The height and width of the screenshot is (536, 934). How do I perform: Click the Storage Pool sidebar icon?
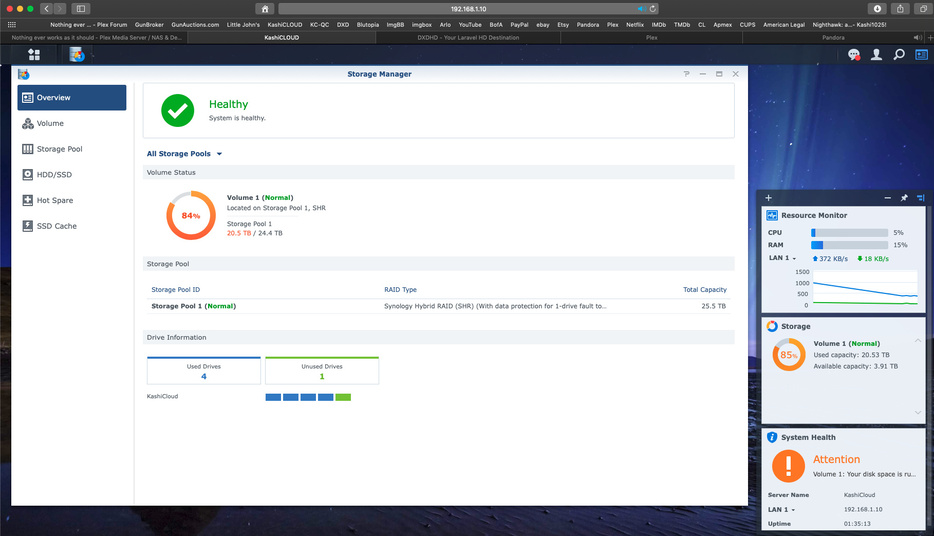tap(27, 149)
